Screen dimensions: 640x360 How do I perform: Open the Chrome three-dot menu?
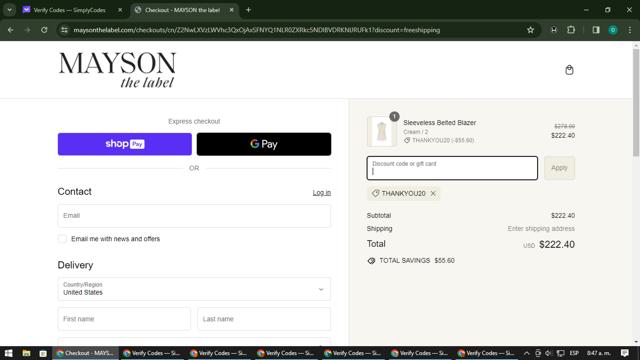[630, 30]
